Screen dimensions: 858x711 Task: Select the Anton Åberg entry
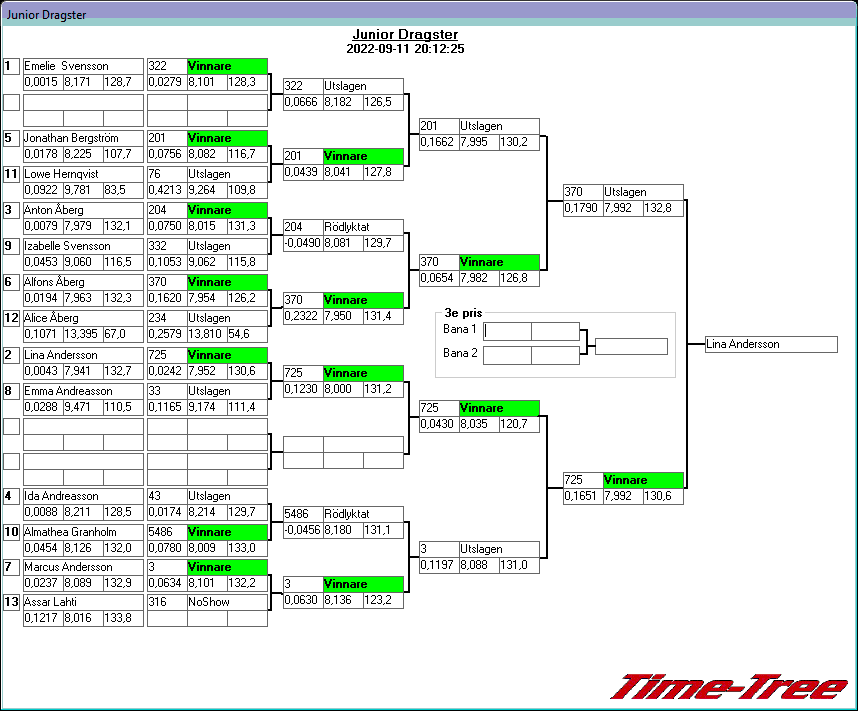[x=83, y=210]
